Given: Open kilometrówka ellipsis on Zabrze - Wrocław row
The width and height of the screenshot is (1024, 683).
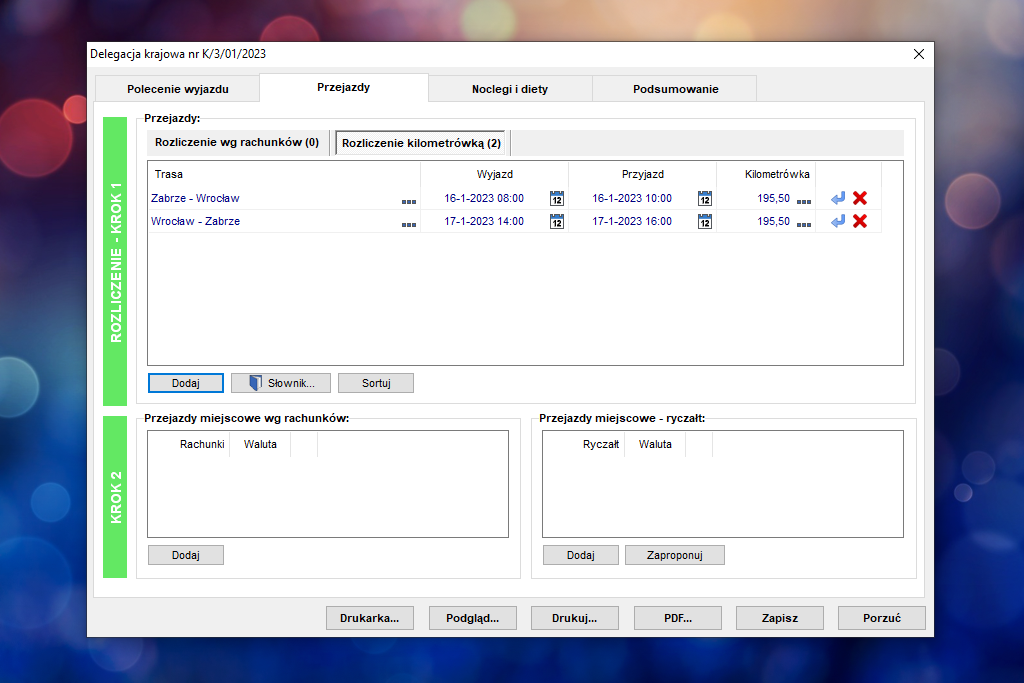Looking at the screenshot, I should [x=804, y=202].
